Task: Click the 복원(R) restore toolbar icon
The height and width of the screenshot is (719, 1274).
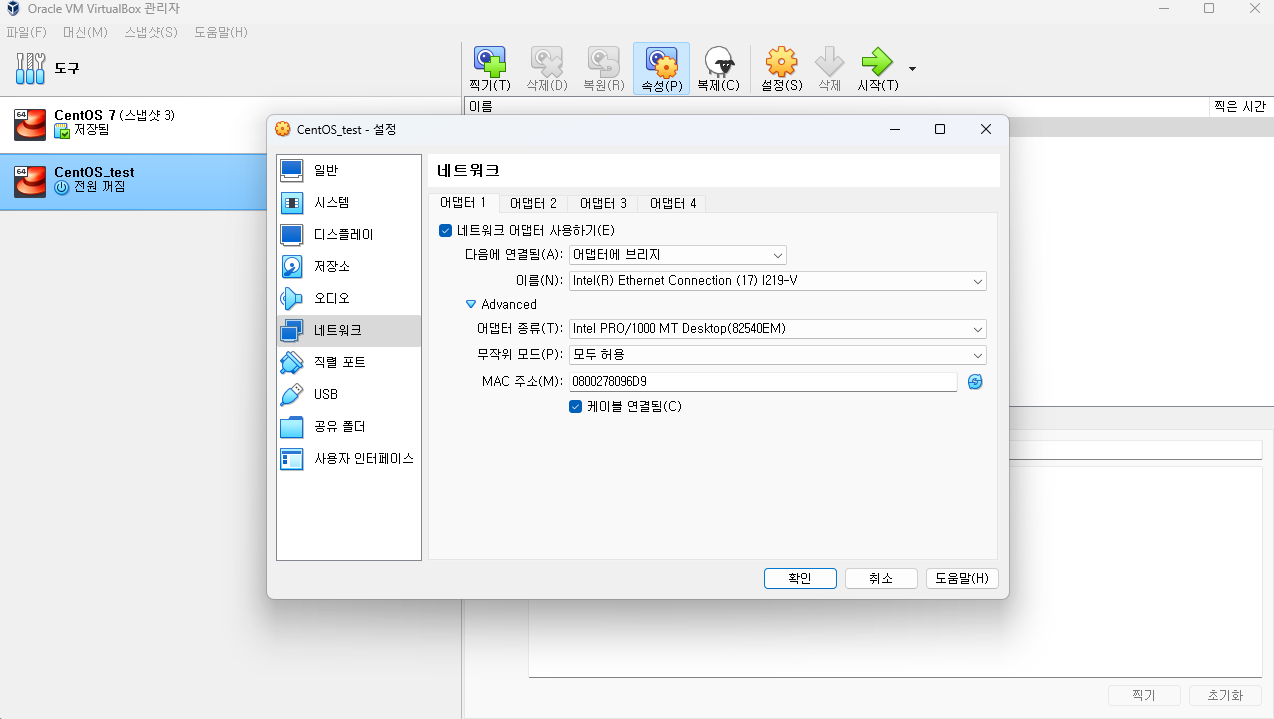Action: (604, 62)
